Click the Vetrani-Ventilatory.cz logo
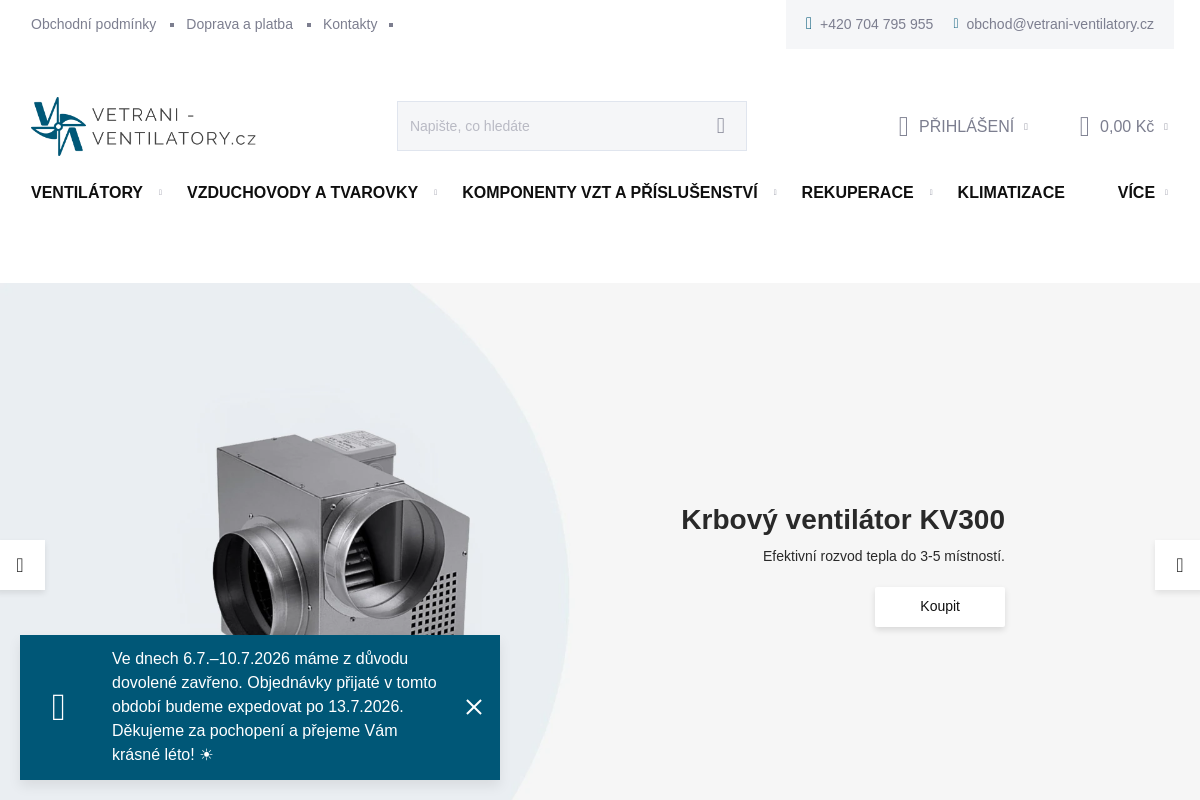The width and height of the screenshot is (1200, 800). pyautogui.click(x=143, y=126)
